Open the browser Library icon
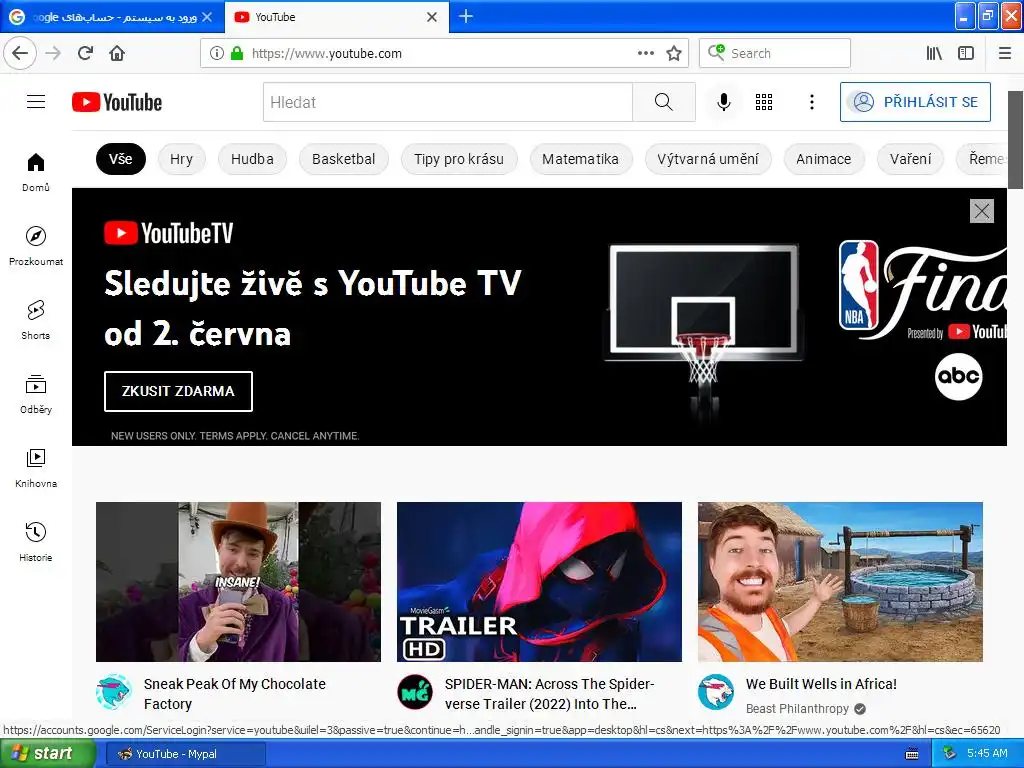 click(x=934, y=53)
